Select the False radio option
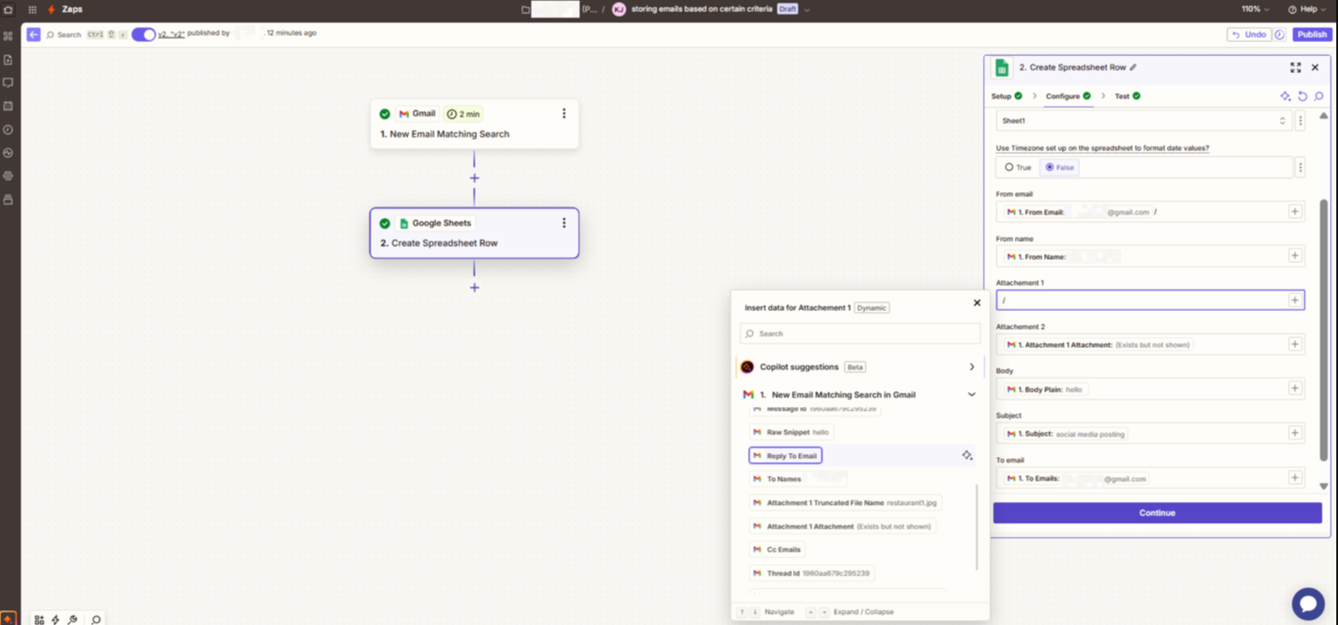 (x=1059, y=167)
